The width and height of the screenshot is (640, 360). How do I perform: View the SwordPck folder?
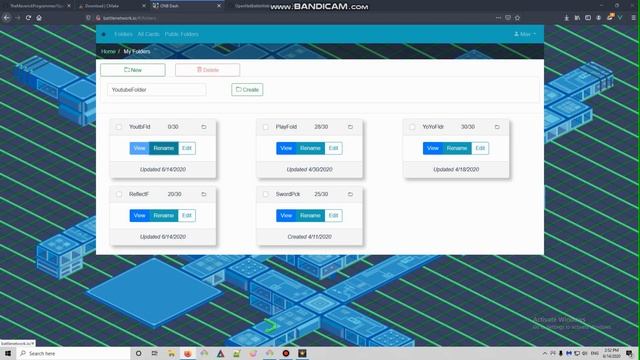click(x=286, y=216)
